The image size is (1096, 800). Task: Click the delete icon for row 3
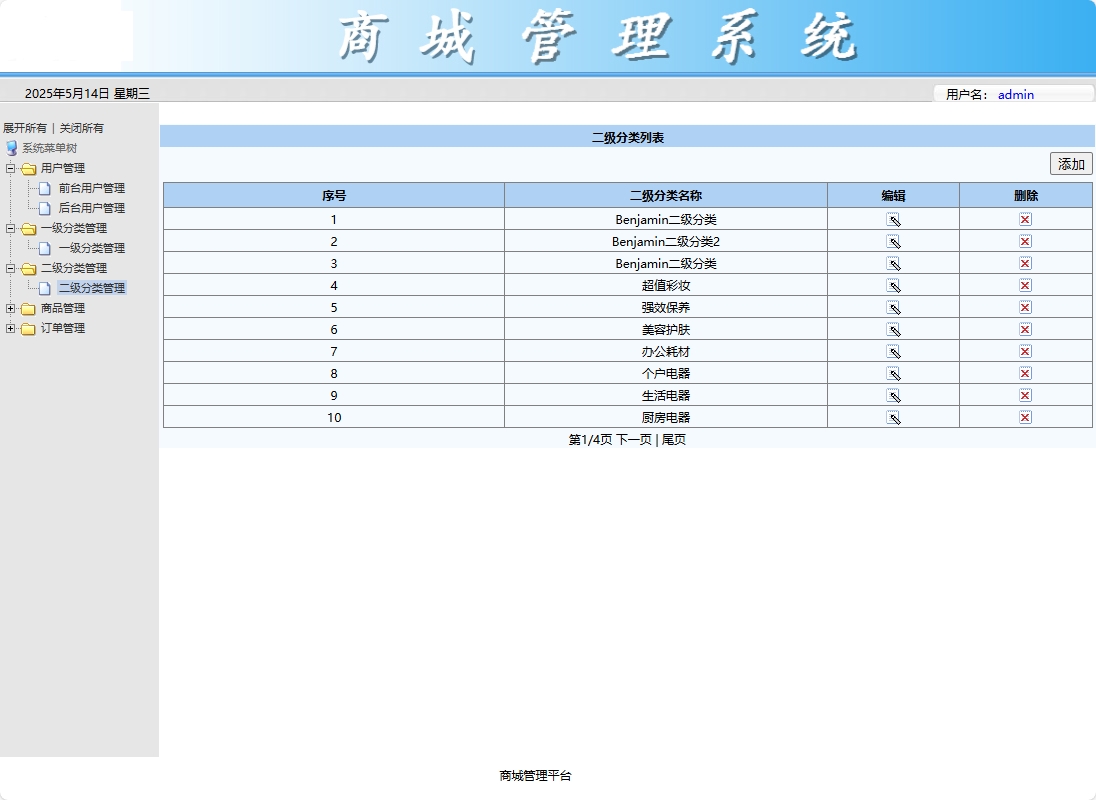click(x=1023, y=263)
